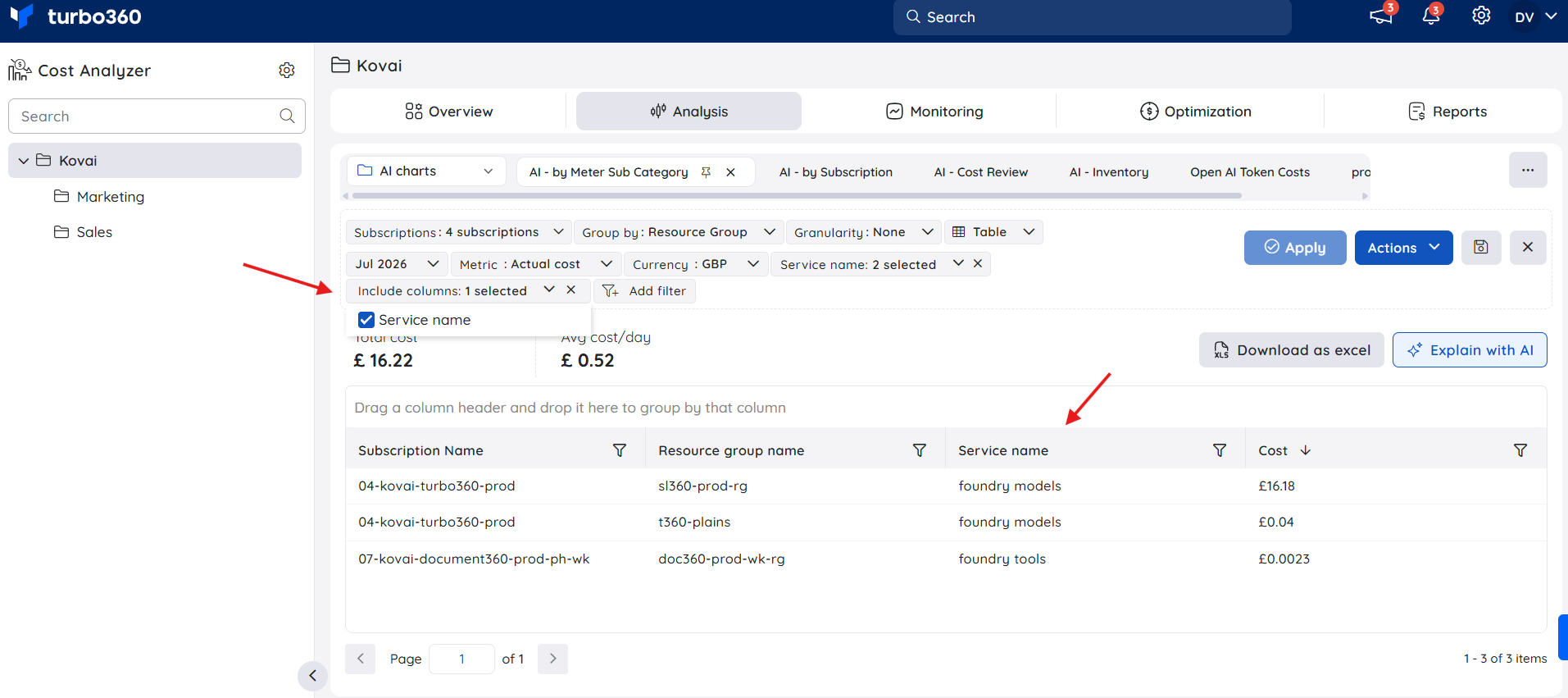Image resolution: width=1568 pixels, height=698 pixels.
Task: Open the Currency GBP dropdown
Action: tap(696, 264)
